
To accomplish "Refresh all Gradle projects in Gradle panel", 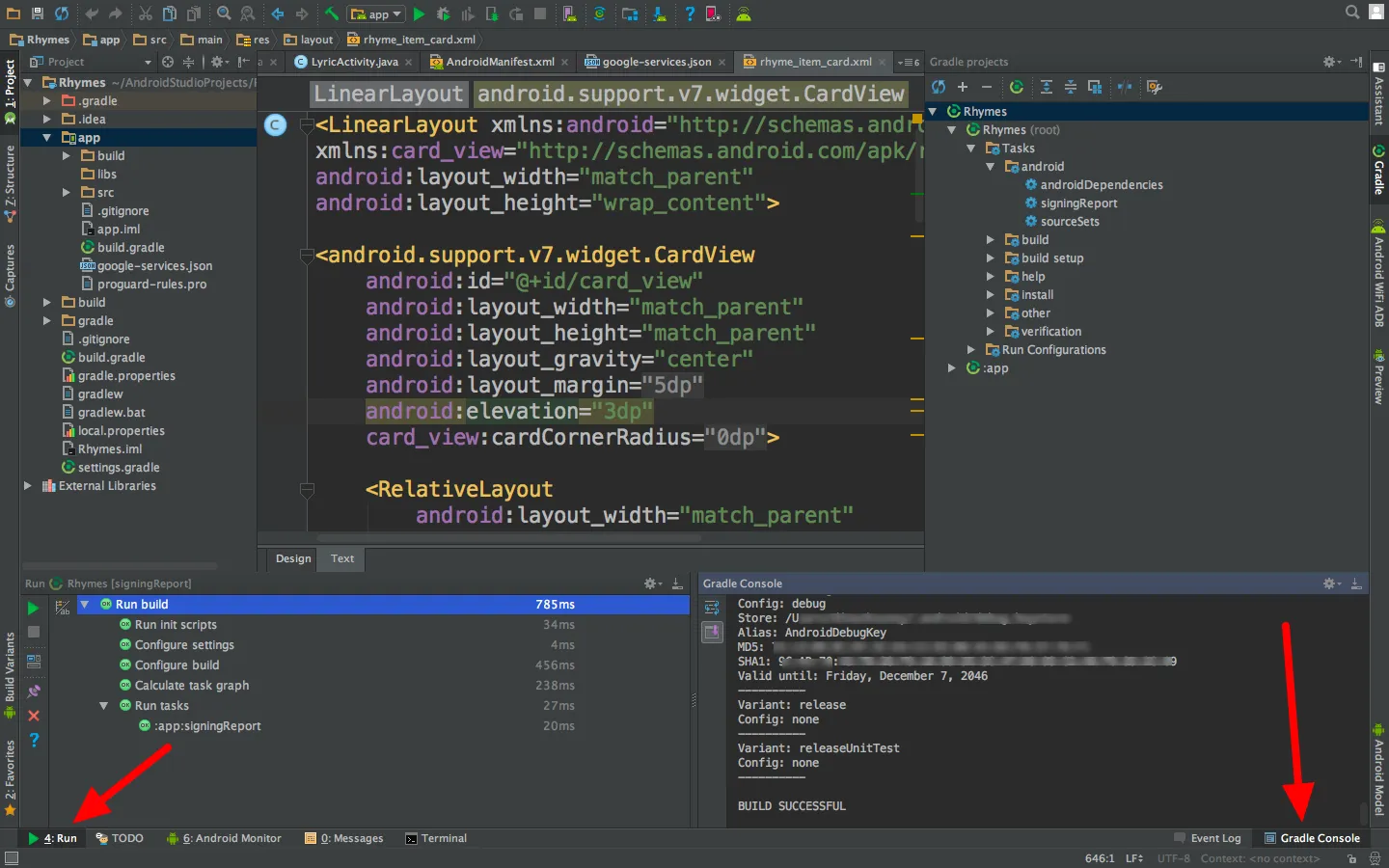I will click(x=939, y=87).
